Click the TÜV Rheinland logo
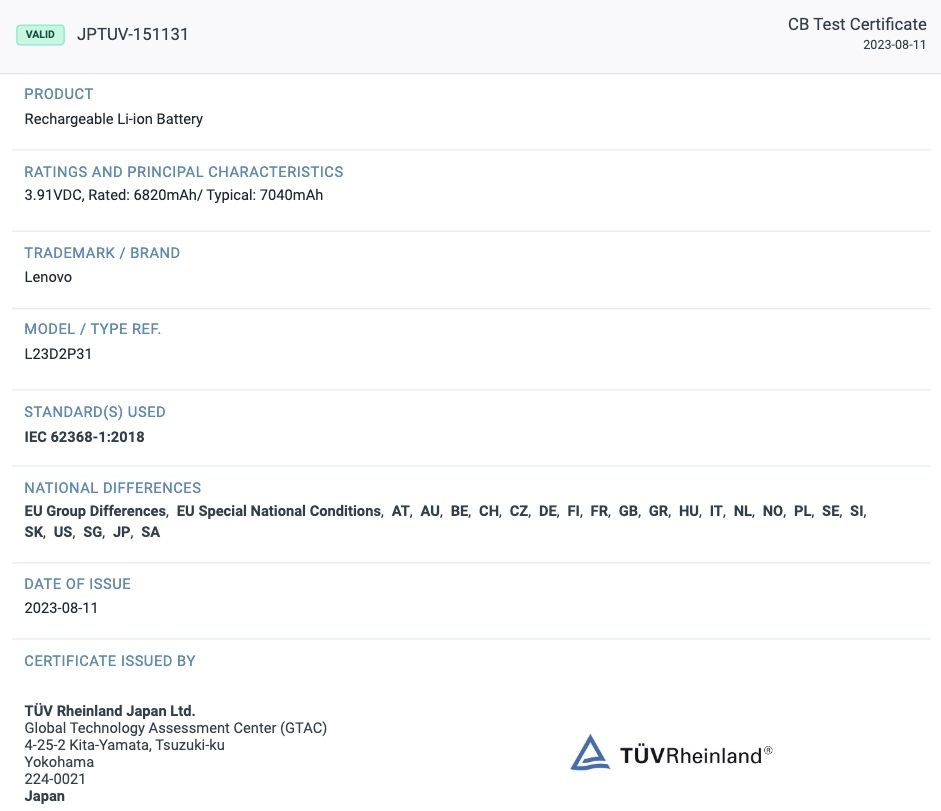 pyautogui.click(x=671, y=753)
